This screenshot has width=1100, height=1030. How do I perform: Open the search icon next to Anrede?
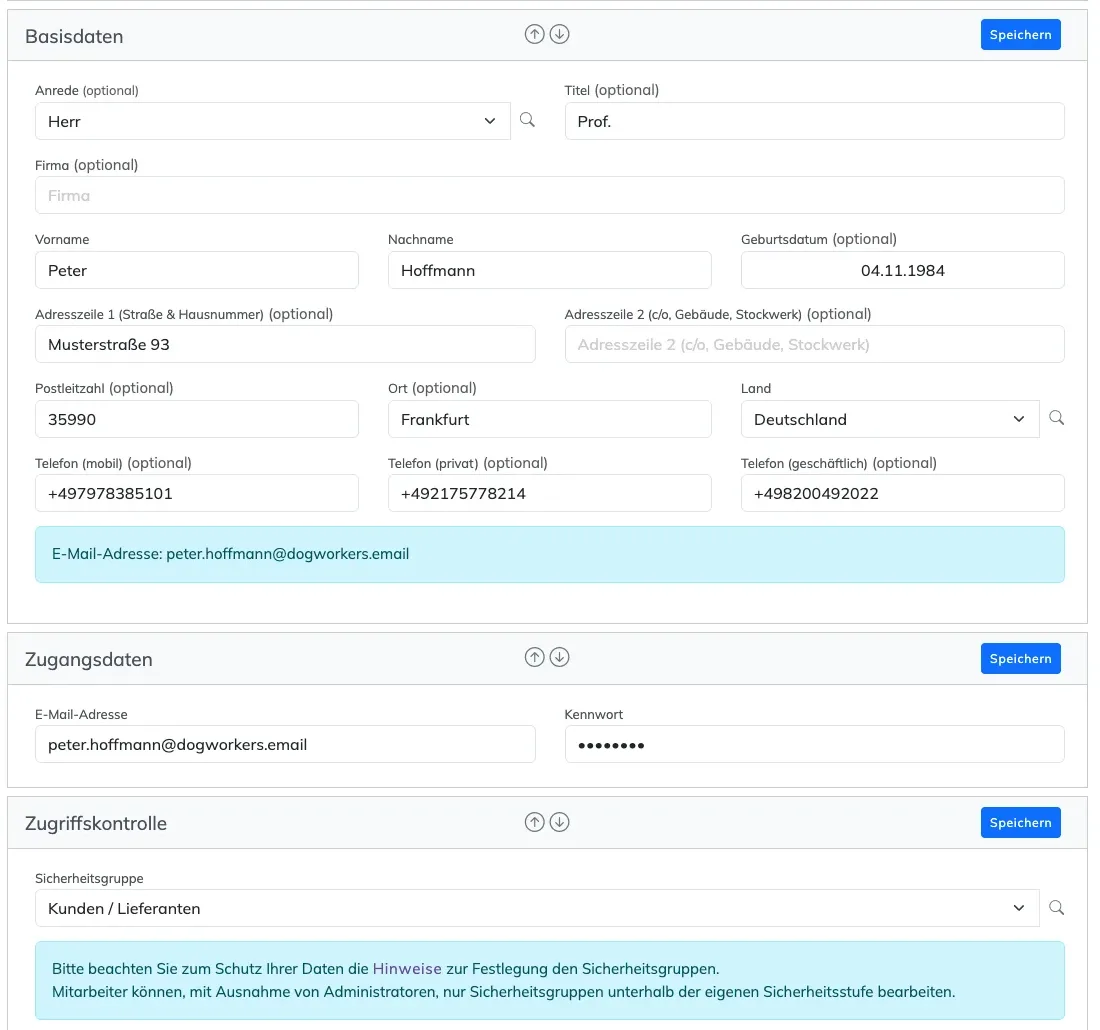[527, 120]
